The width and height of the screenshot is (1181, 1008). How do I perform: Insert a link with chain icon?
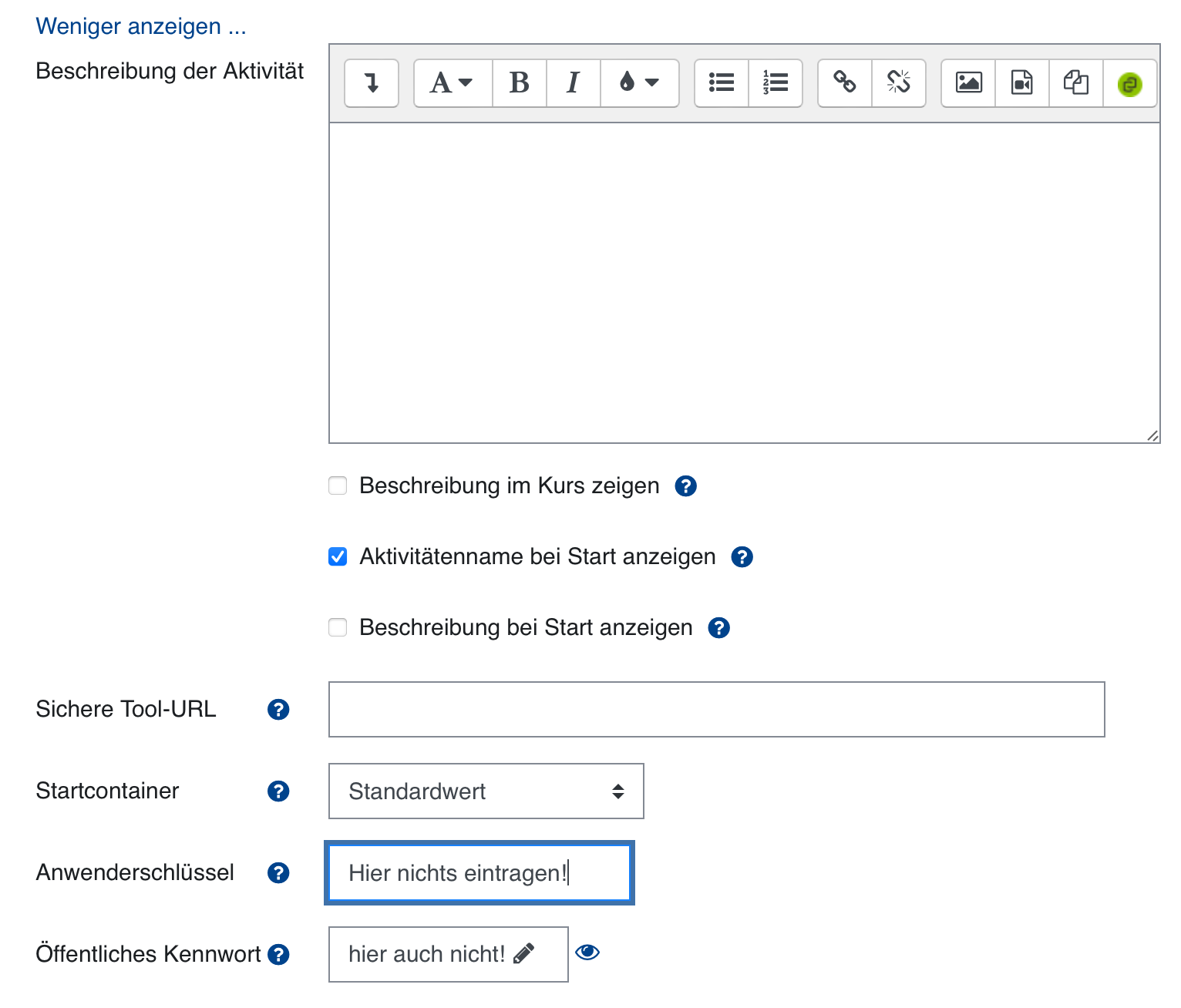845,82
